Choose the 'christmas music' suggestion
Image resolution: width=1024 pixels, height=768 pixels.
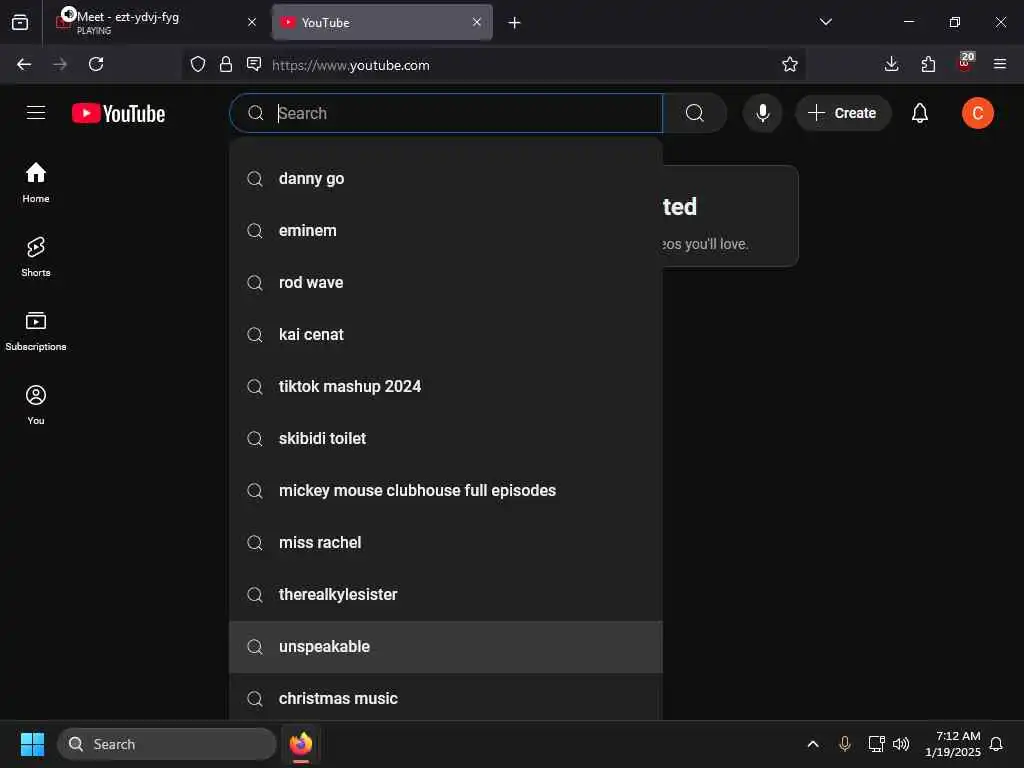[446, 698]
